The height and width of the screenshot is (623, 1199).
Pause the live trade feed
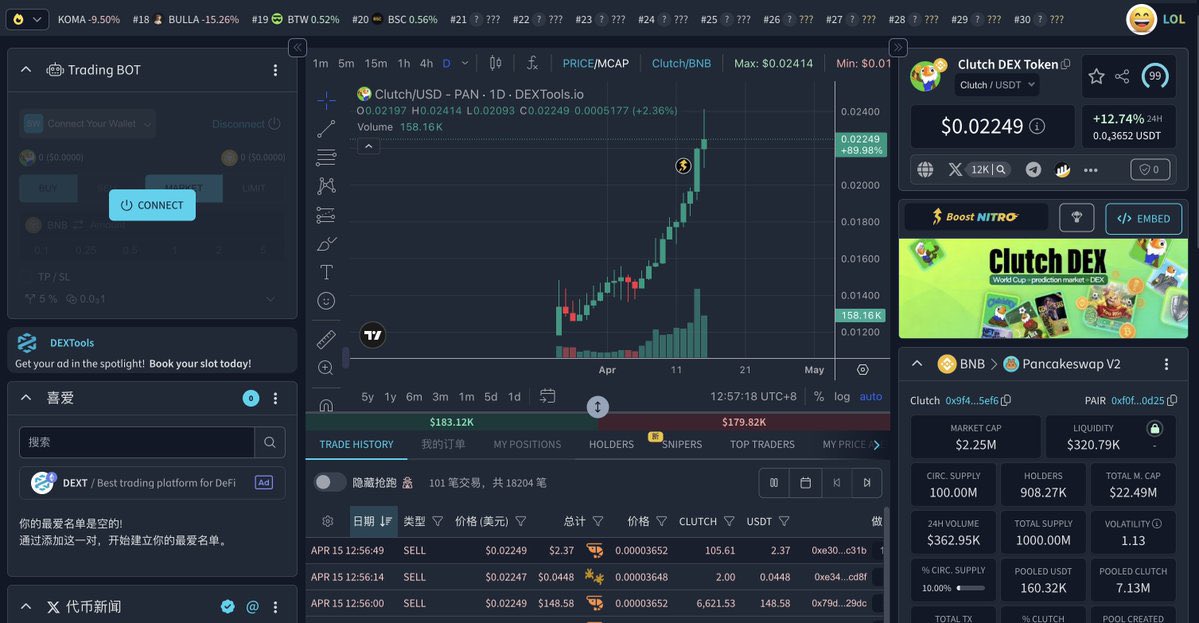pyautogui.click(x=774, y=482)
